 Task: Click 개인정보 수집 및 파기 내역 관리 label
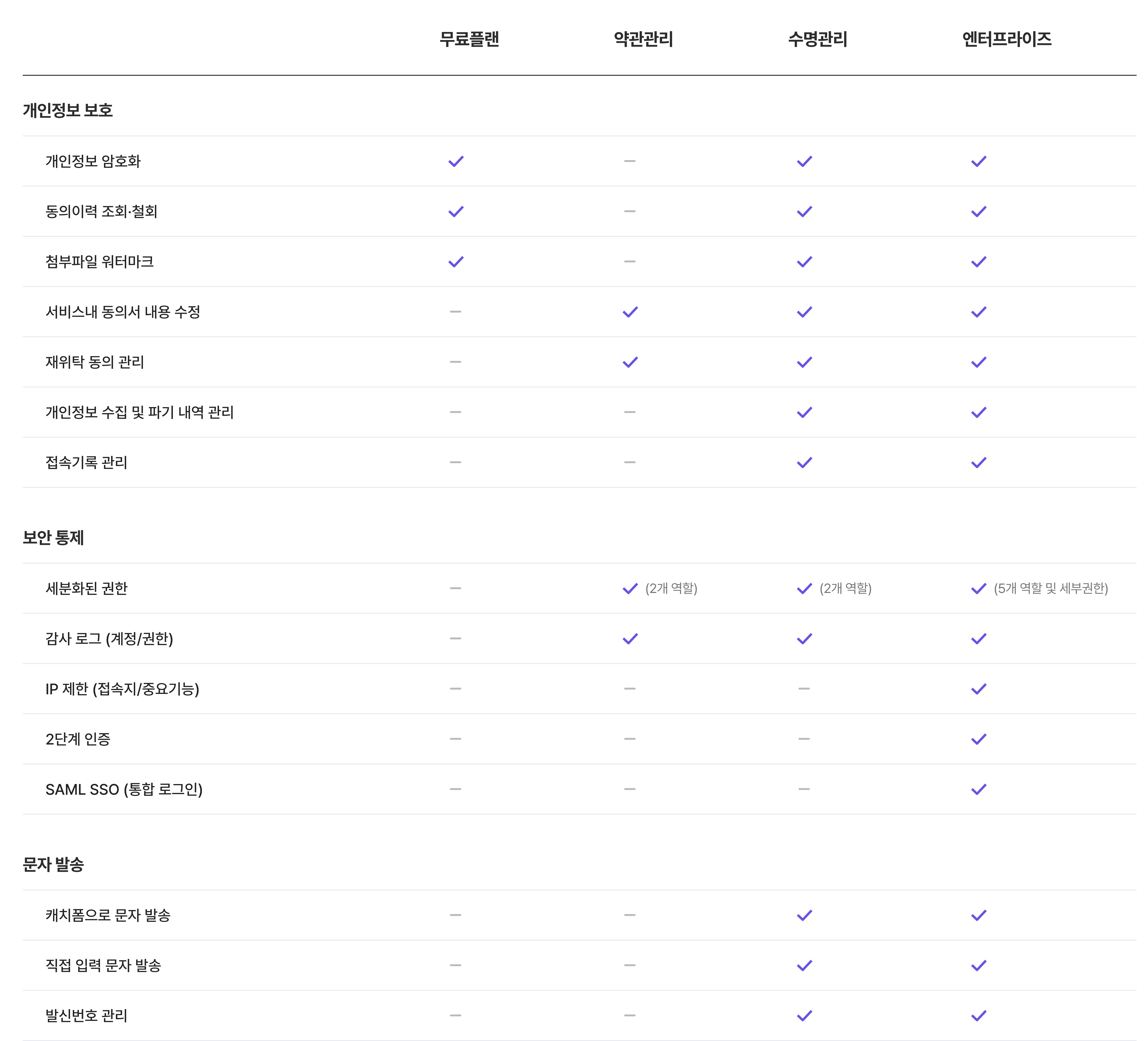point(139,412)
